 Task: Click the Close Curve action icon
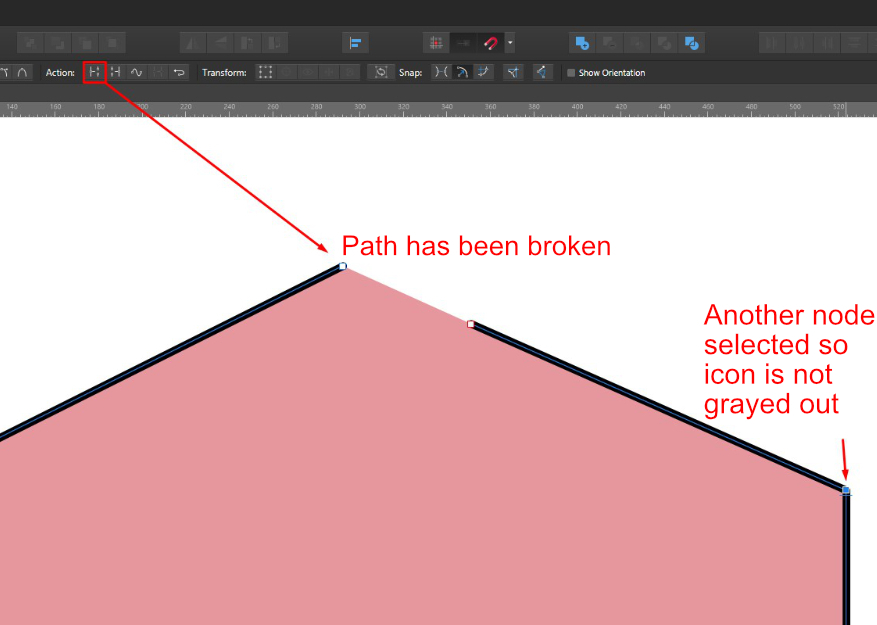tap(116, 72)
